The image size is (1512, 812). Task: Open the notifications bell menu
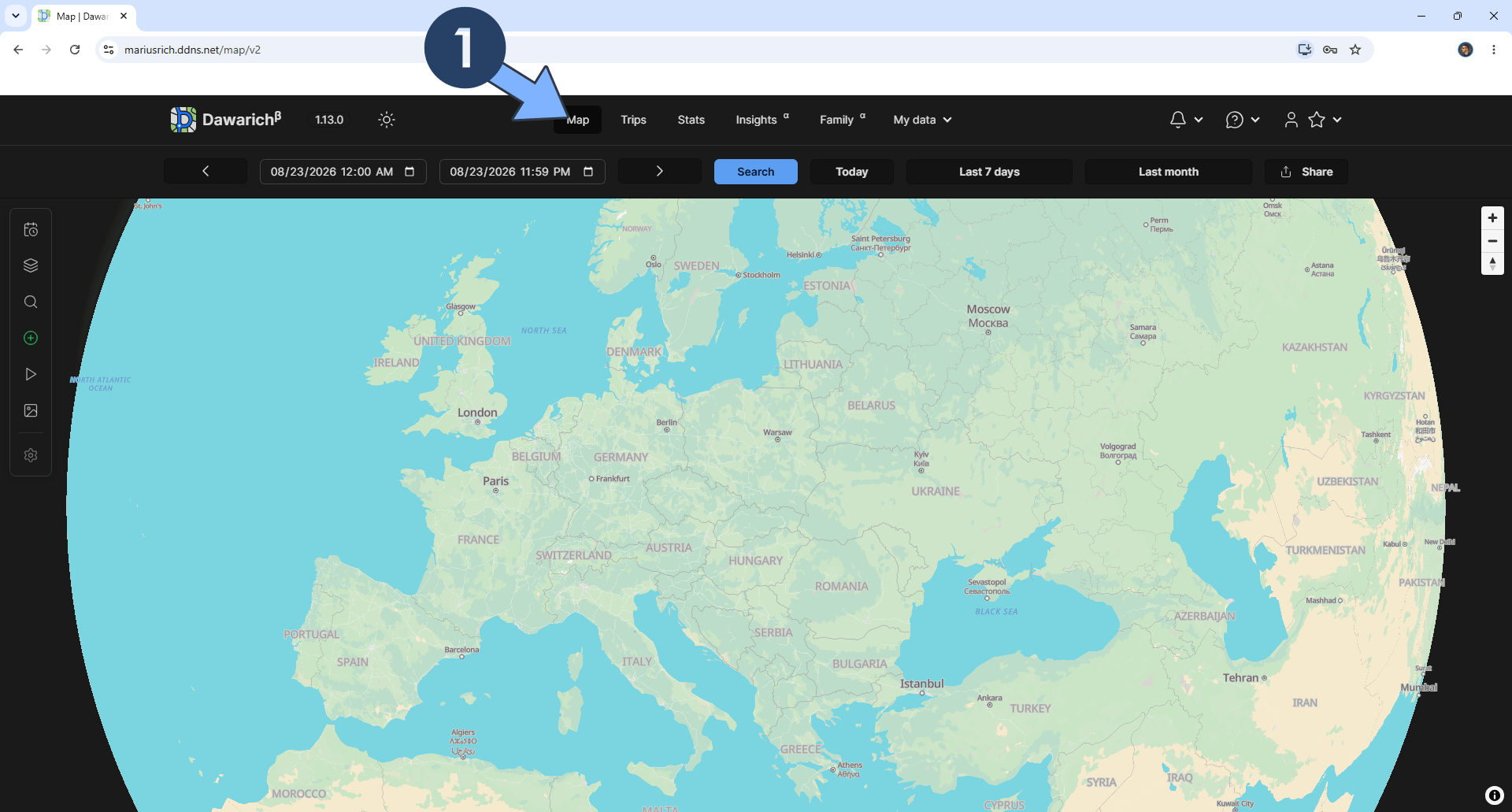(x=1186, y=120)
